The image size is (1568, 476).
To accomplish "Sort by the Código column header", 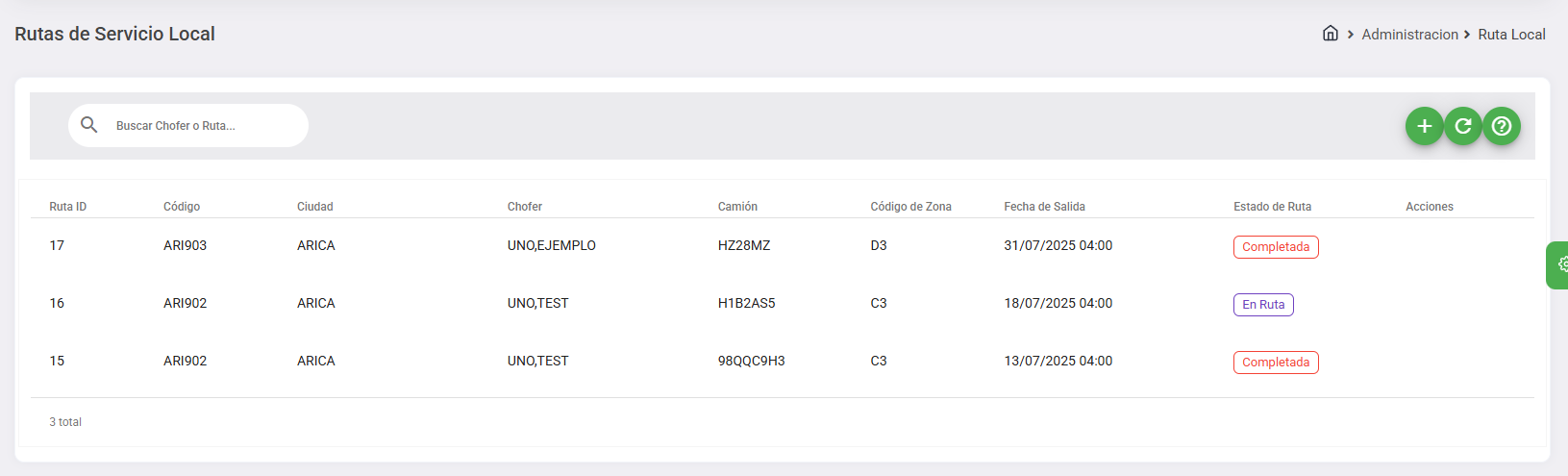I will point(182,207).
